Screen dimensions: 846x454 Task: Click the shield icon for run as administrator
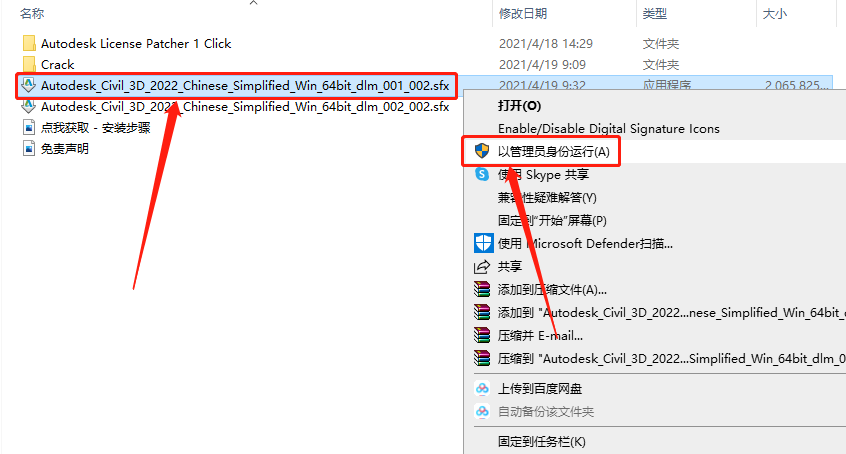coord(482,151)
